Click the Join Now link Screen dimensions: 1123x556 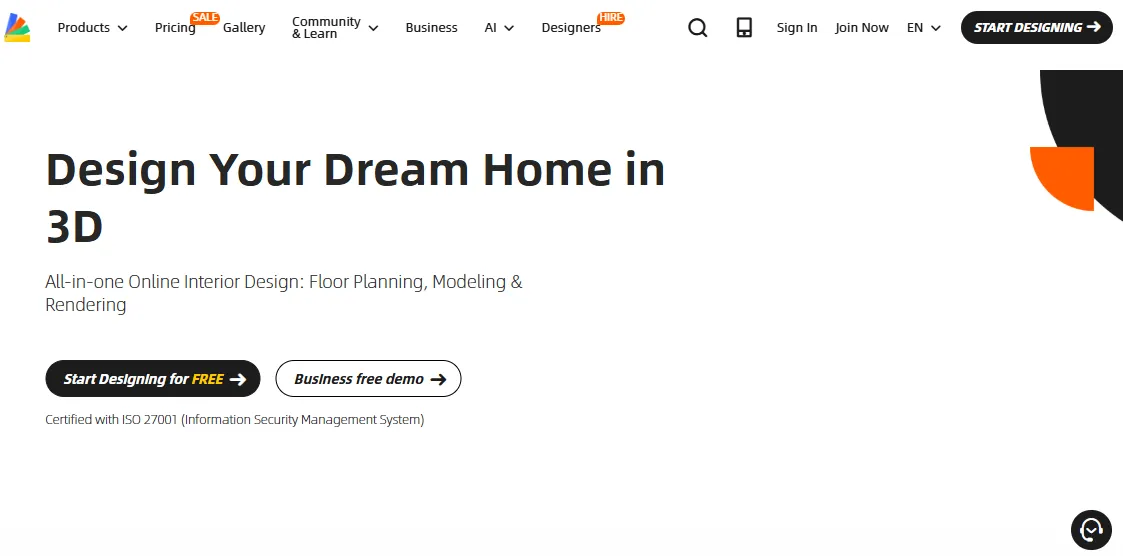pyautogui.click(x=861, y=28)
